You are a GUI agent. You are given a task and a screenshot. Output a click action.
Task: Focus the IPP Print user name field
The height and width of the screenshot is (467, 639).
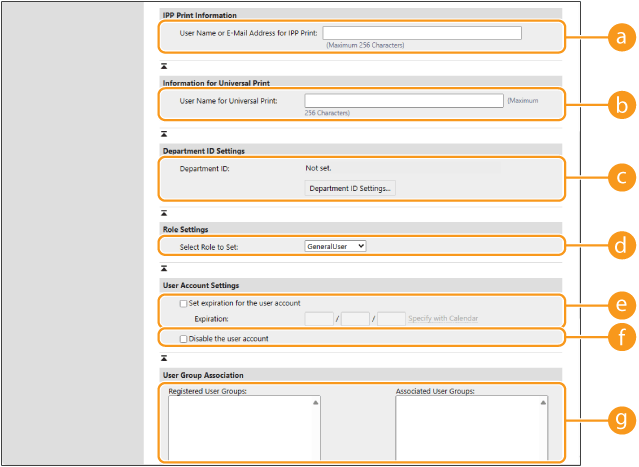[x=421, y=33]
